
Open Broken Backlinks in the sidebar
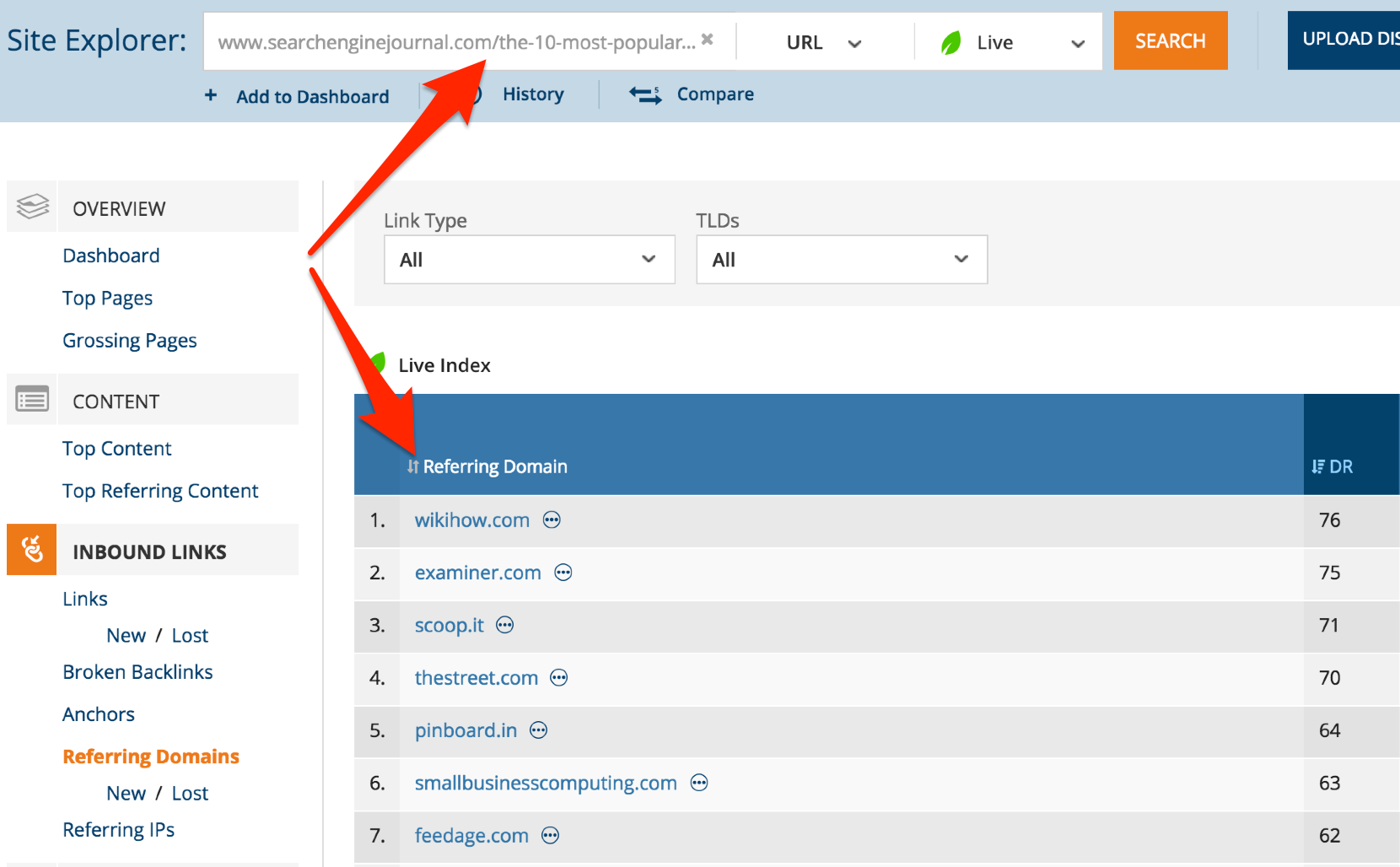pyautogui.click(x=137, y=672)
